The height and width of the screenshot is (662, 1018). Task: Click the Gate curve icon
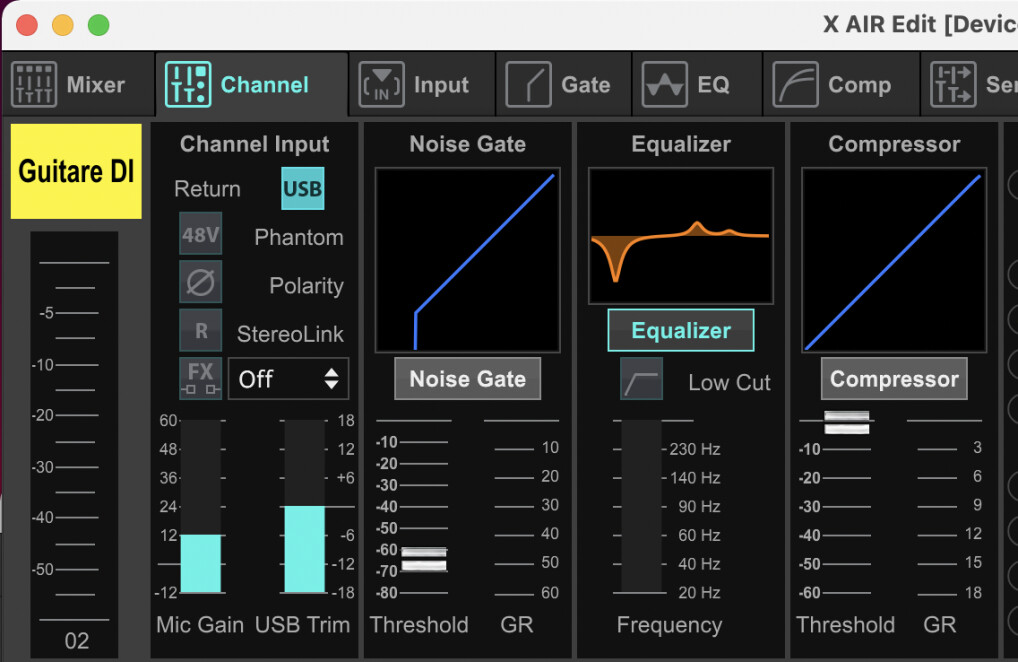528,84
